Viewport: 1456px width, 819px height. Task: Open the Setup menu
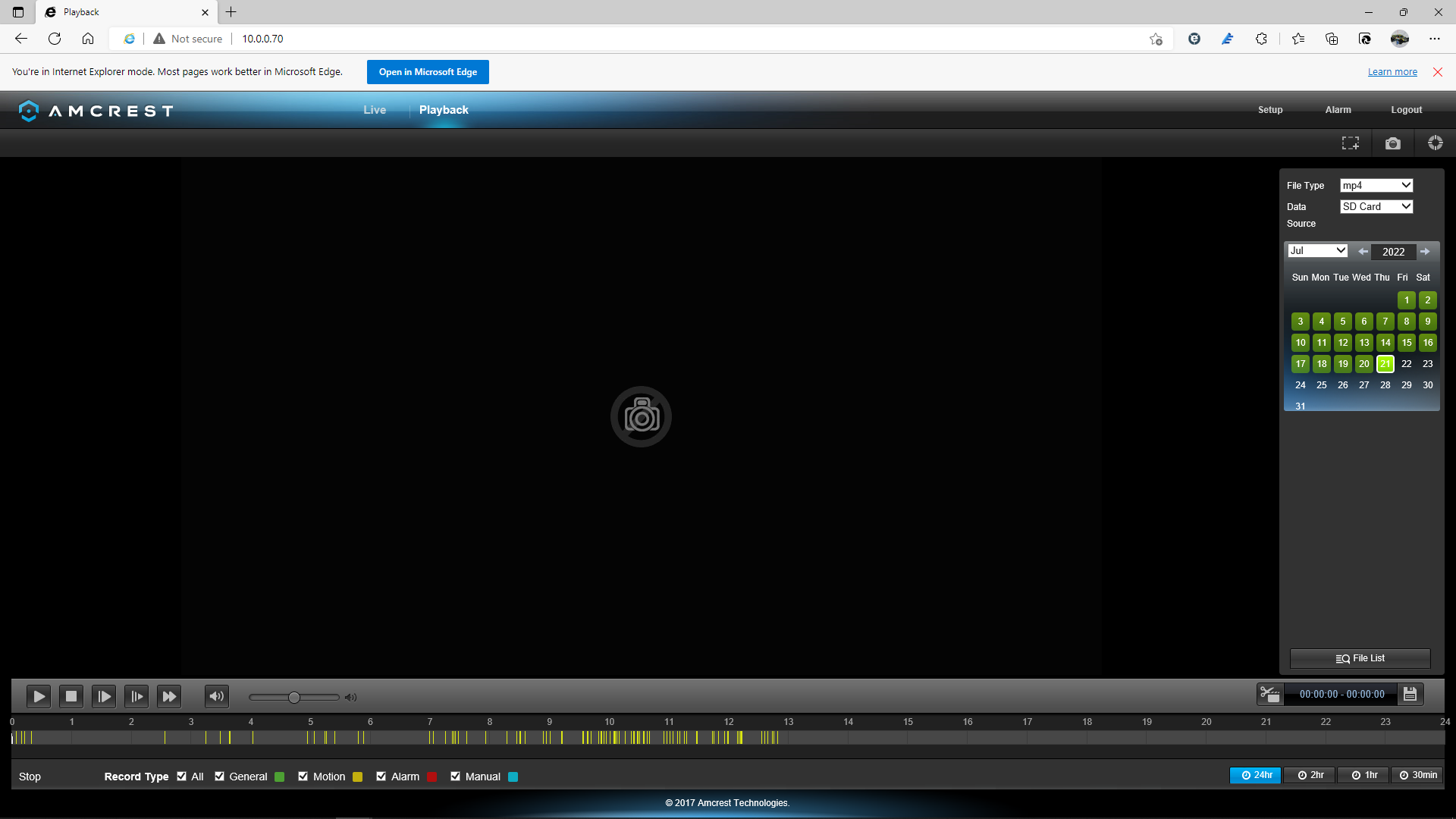1270,110
